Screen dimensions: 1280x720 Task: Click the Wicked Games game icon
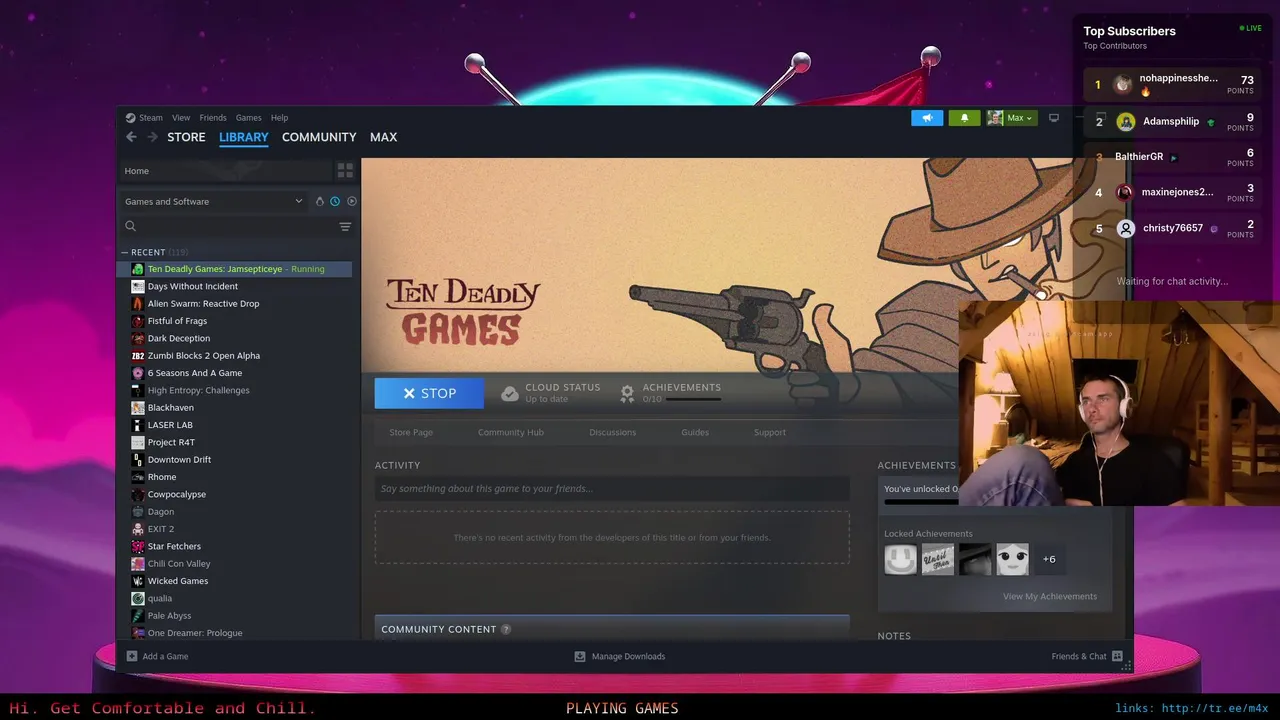tap(138, 581)
